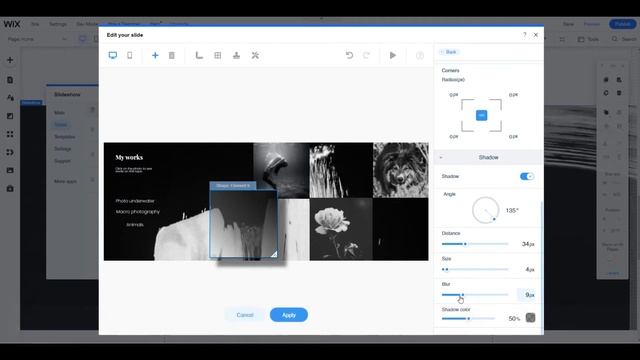Click the blue plus add element icon
This screenshot has width=640, height=360.
click(x=155, y=55)
